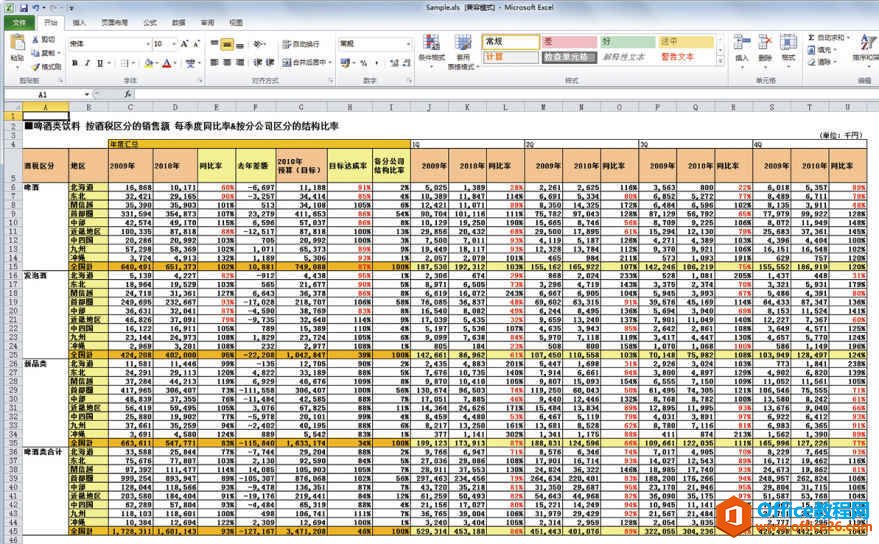The height and width of the screenshot is (544, 879).
Task: Click the Percent Style icon
Action: (x=363, y=63)
